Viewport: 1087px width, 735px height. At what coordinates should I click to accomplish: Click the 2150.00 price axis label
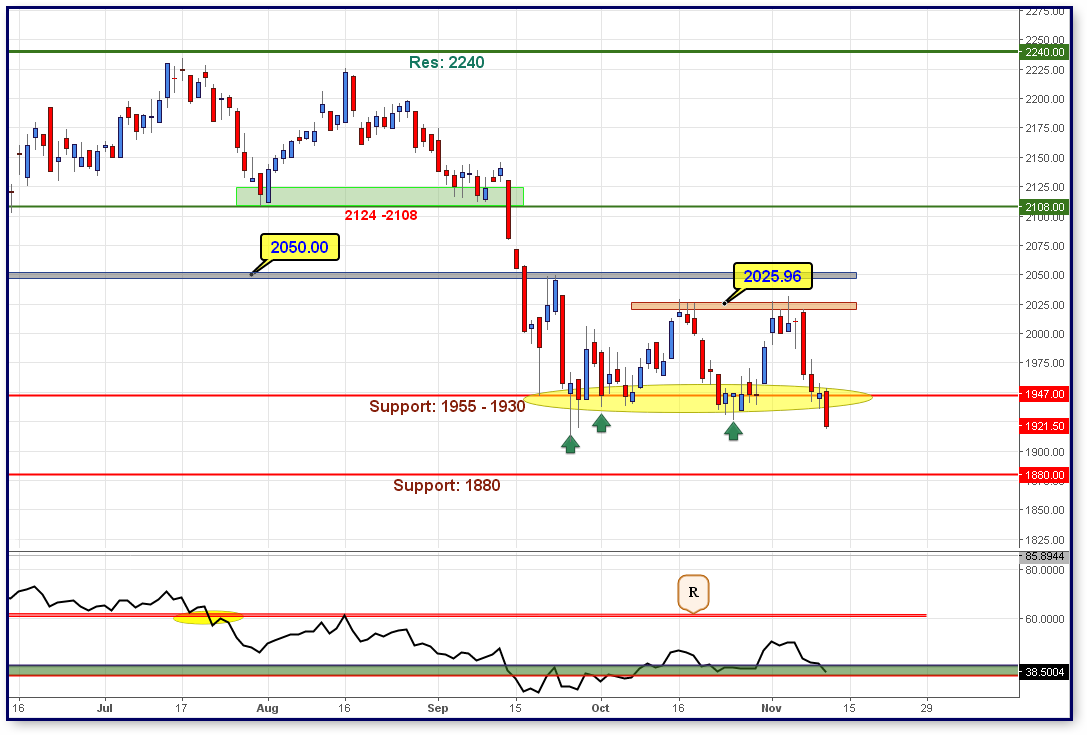coord(1045,158)
